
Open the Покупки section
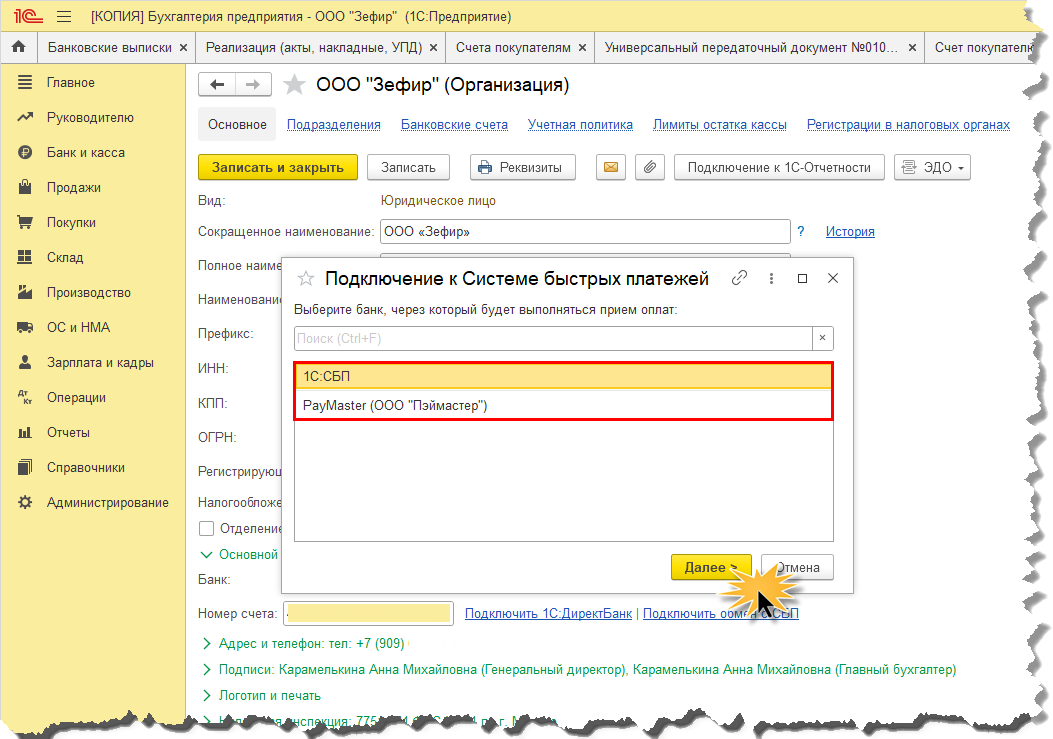71,222
